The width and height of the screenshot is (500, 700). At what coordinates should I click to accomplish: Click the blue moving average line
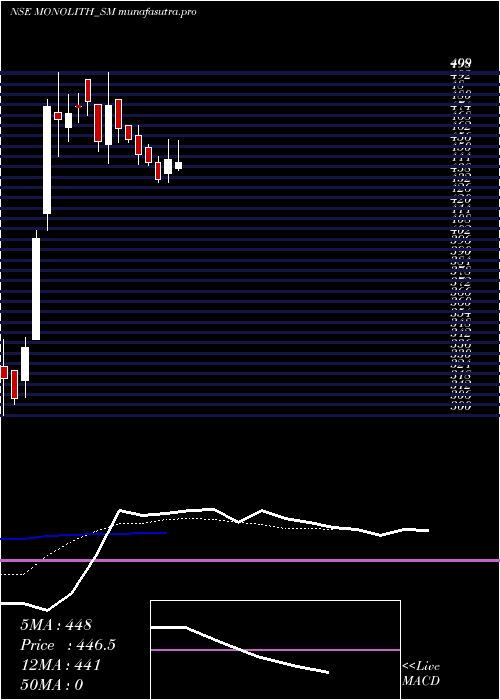(x=83, y=535)
